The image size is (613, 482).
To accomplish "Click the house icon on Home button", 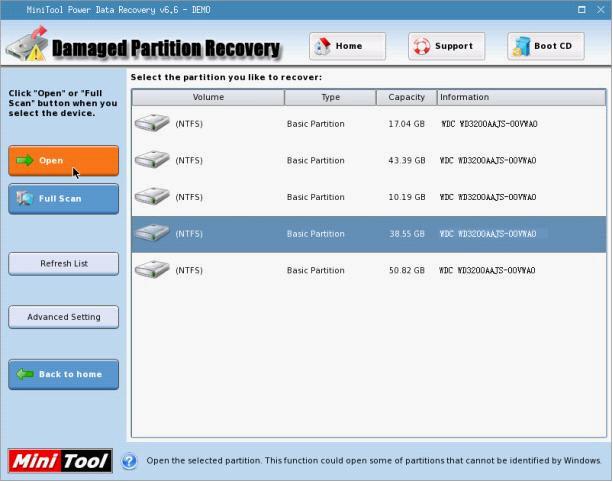I will tap(323, 47).
